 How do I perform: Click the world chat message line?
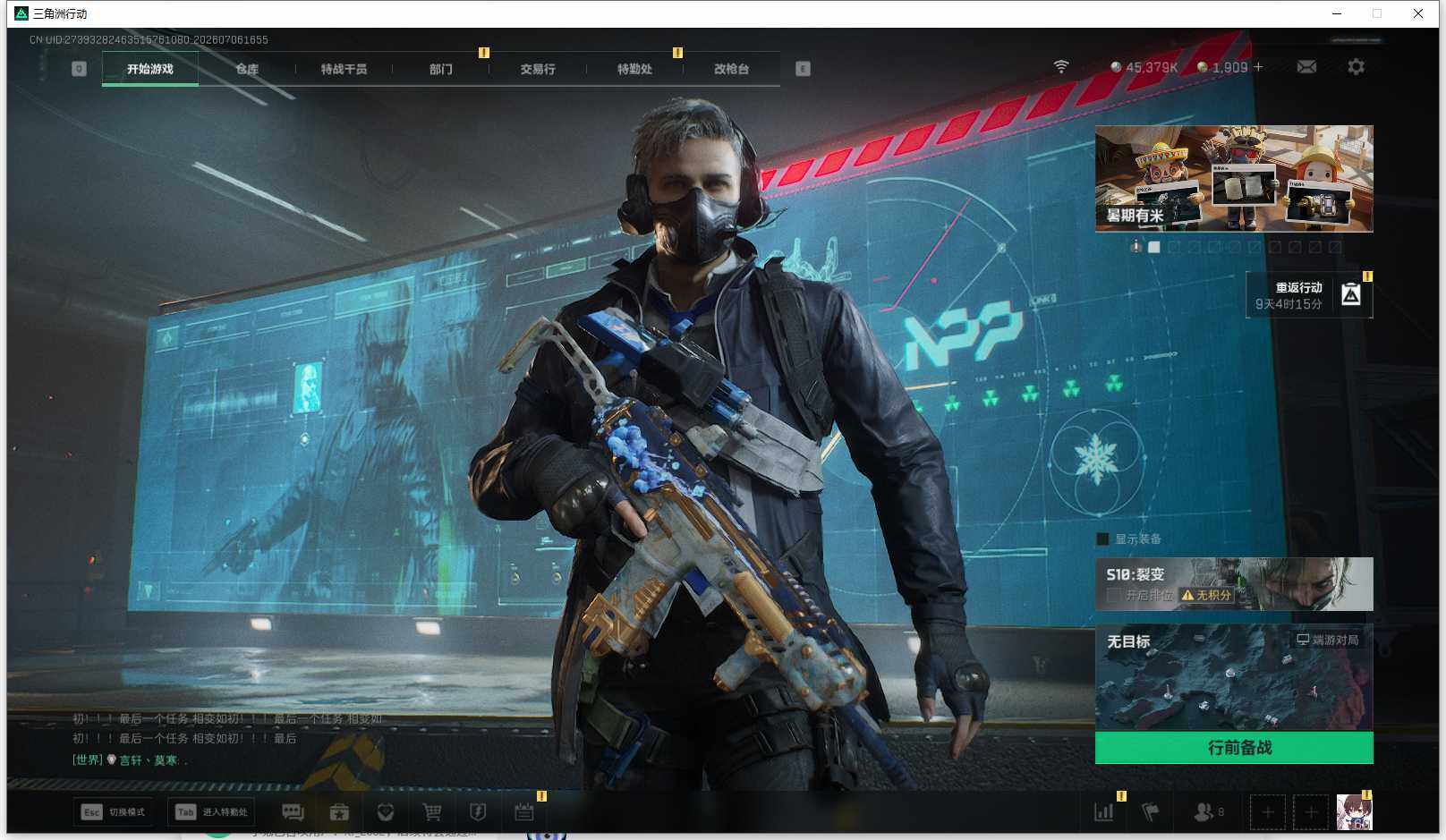tap(131, 759)
